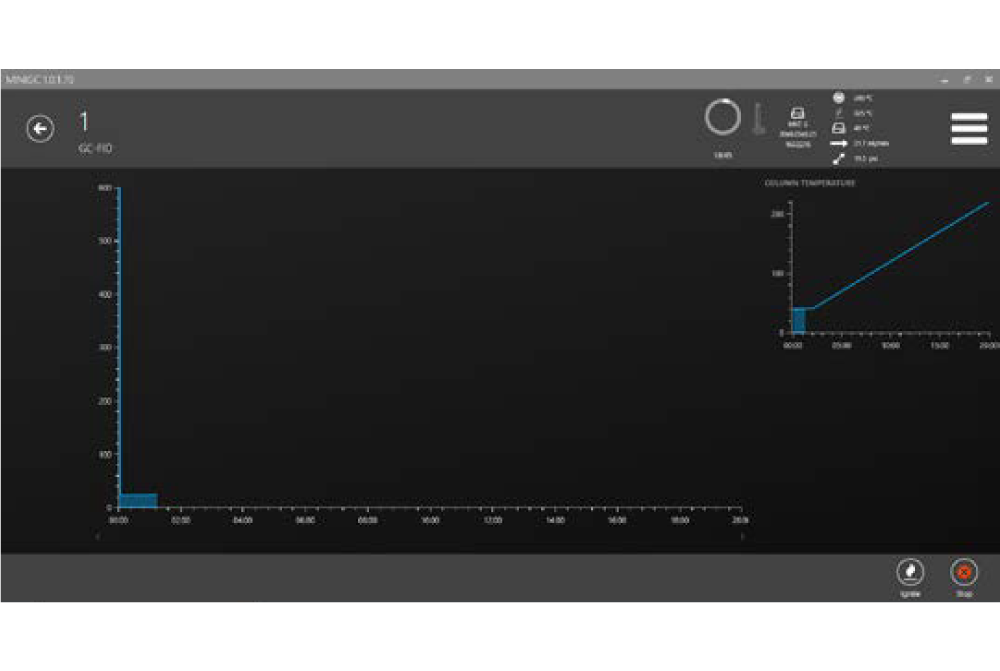The image size is (1000, 671).
Task: Click the blue filled region on chromatogram
Action: [138, 500]
